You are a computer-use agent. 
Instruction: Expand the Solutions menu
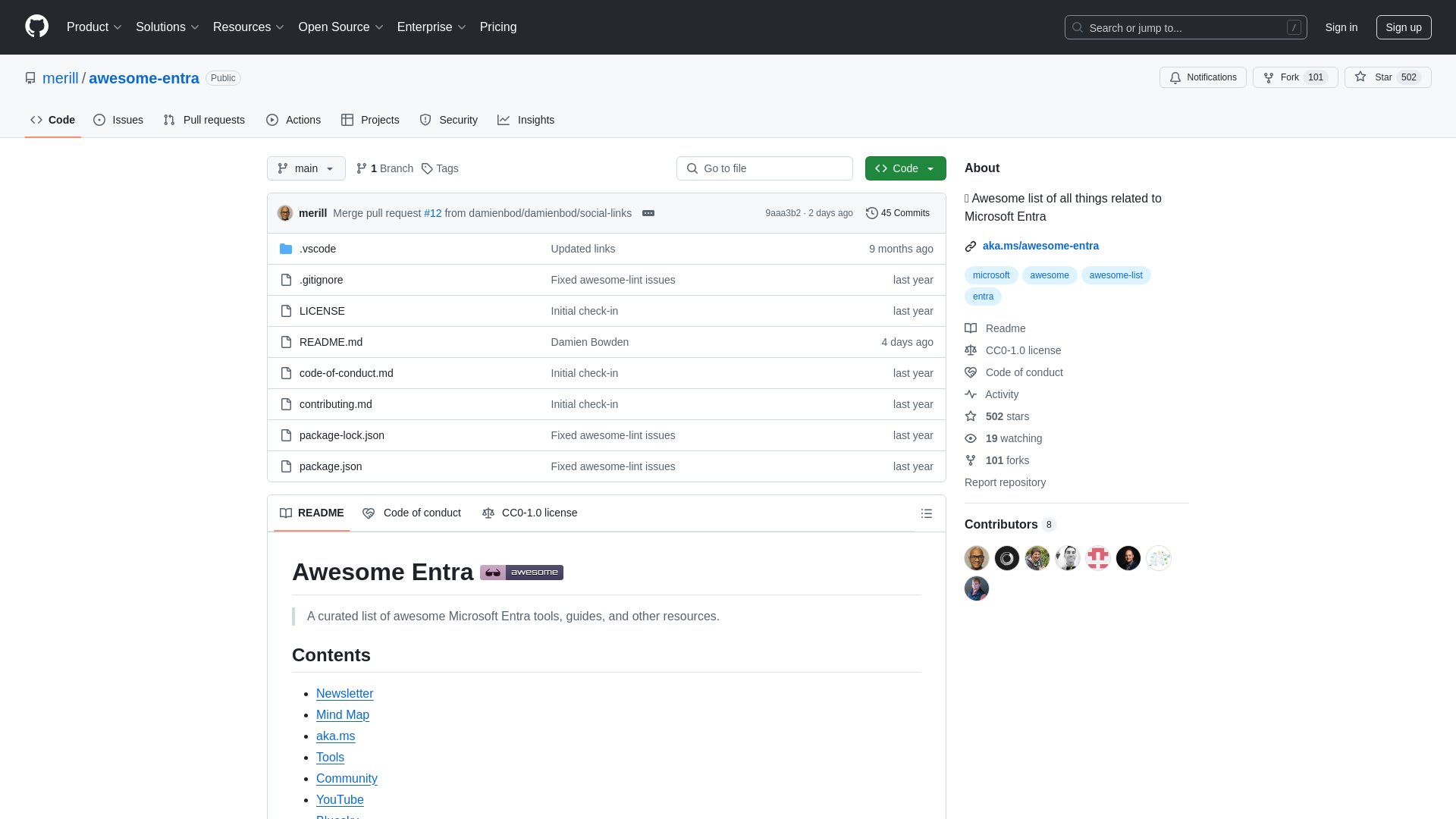pos(168,27)
